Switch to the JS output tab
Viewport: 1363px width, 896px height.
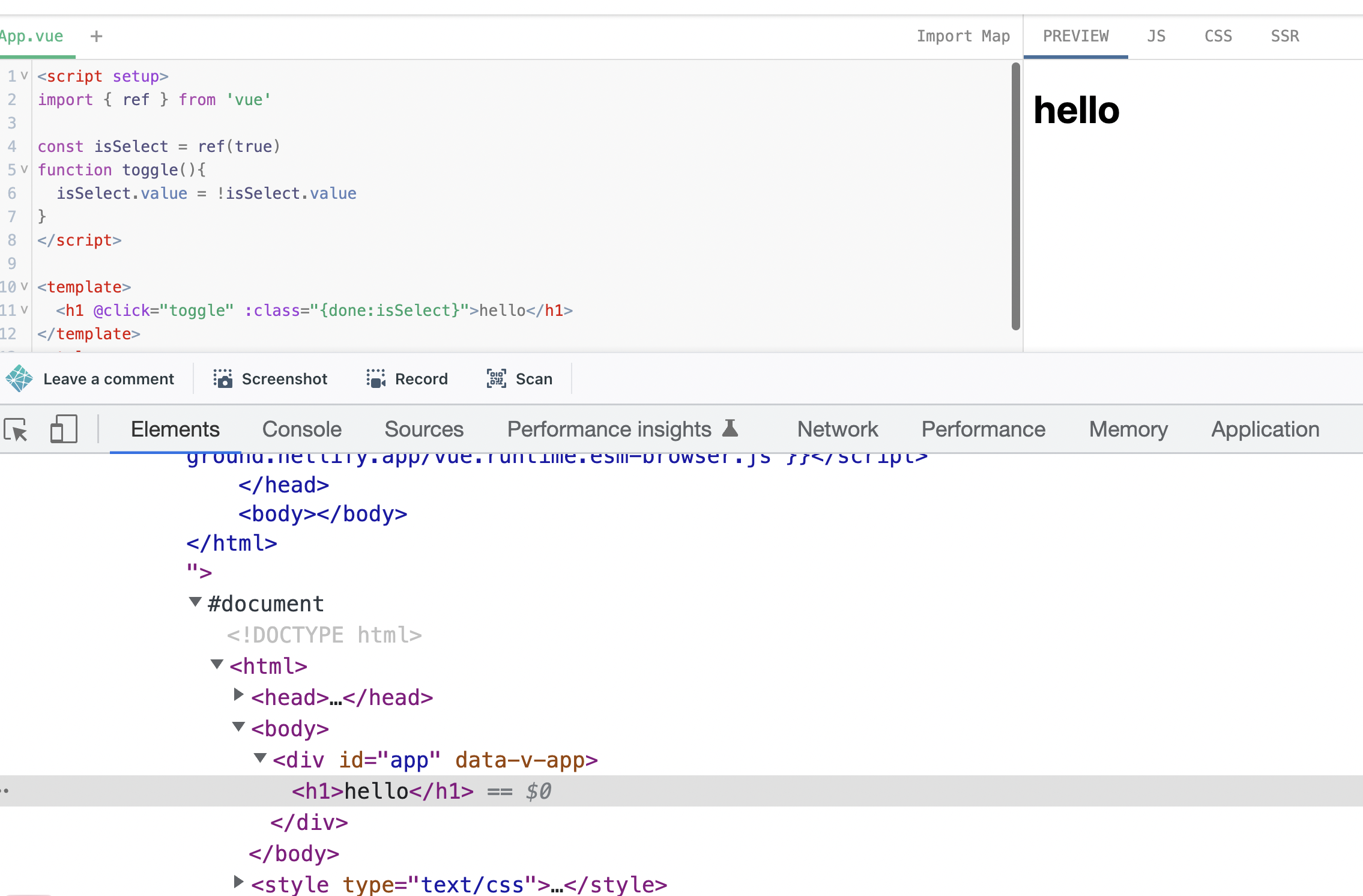pos(1156,37)
